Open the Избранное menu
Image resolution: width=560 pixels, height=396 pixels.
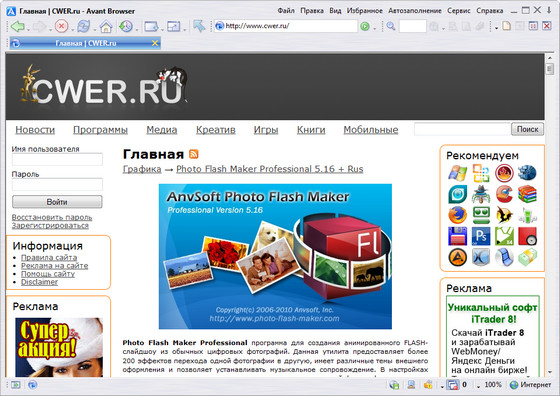[x=365, y=11]
